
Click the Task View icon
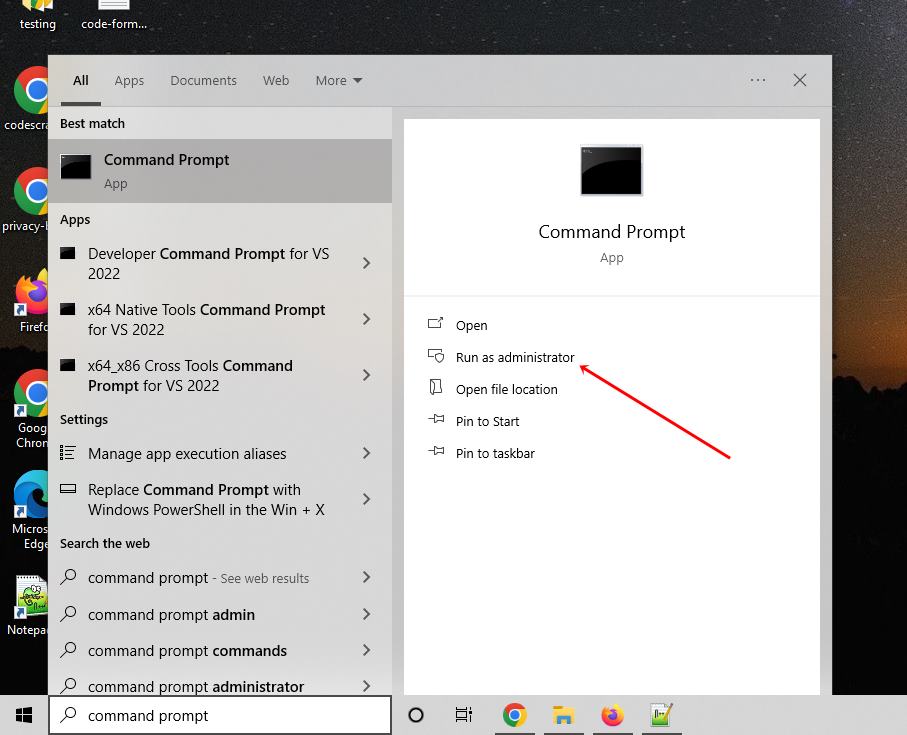(463, 716)
